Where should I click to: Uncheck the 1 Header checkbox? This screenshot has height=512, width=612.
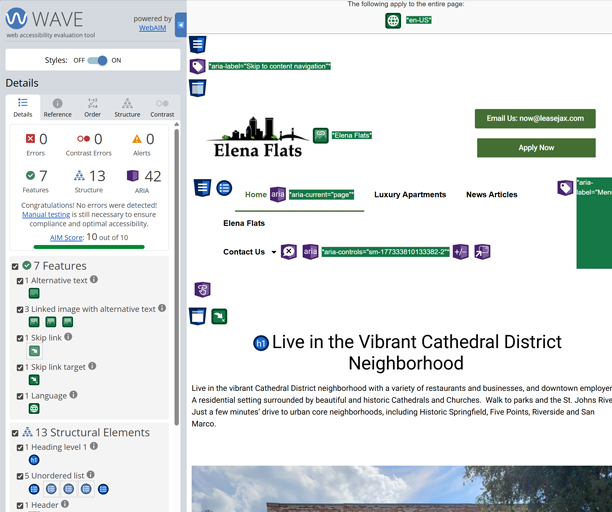(x=20, y=505)
